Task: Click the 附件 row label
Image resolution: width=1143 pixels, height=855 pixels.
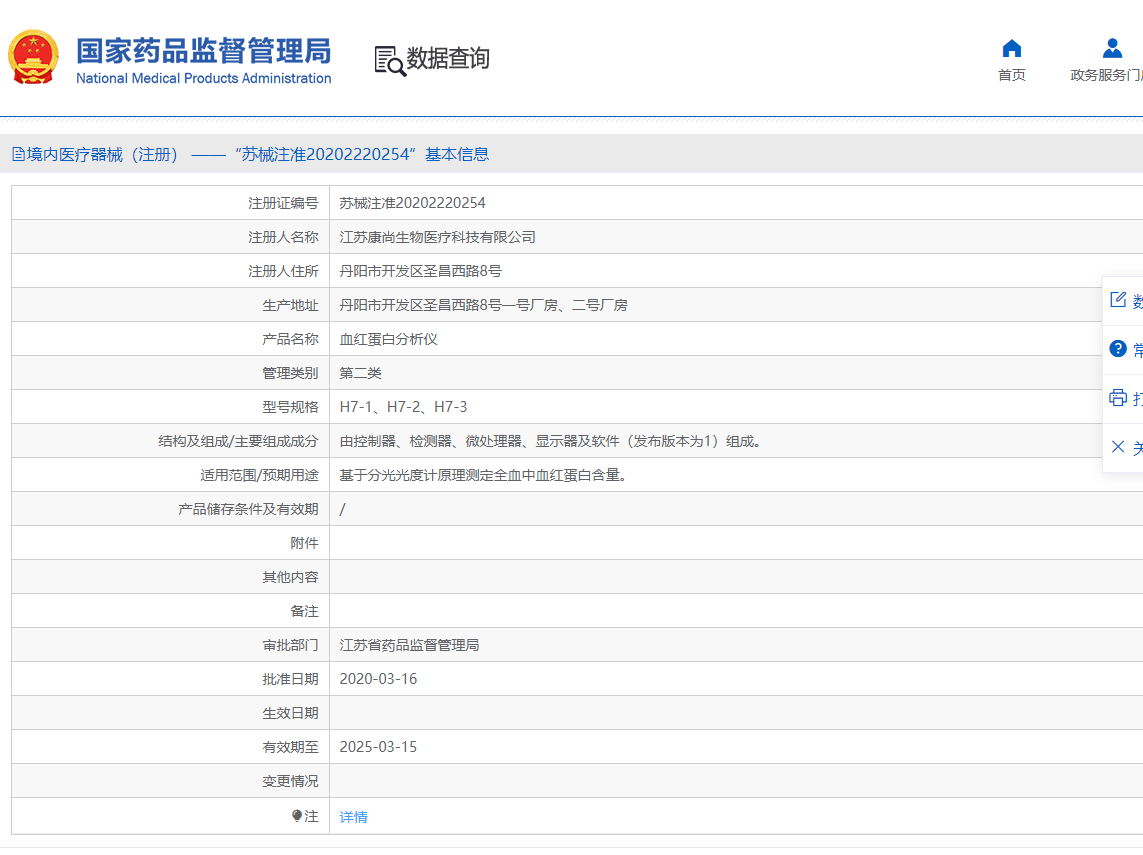Action: pyautogui.click(x=304, y=543)
